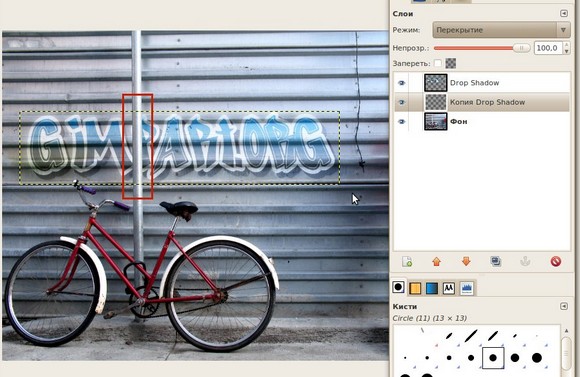Increase opacity with the stepper up arrow
This screenshot has width=580, height=377.
click(x=567, y=45)
